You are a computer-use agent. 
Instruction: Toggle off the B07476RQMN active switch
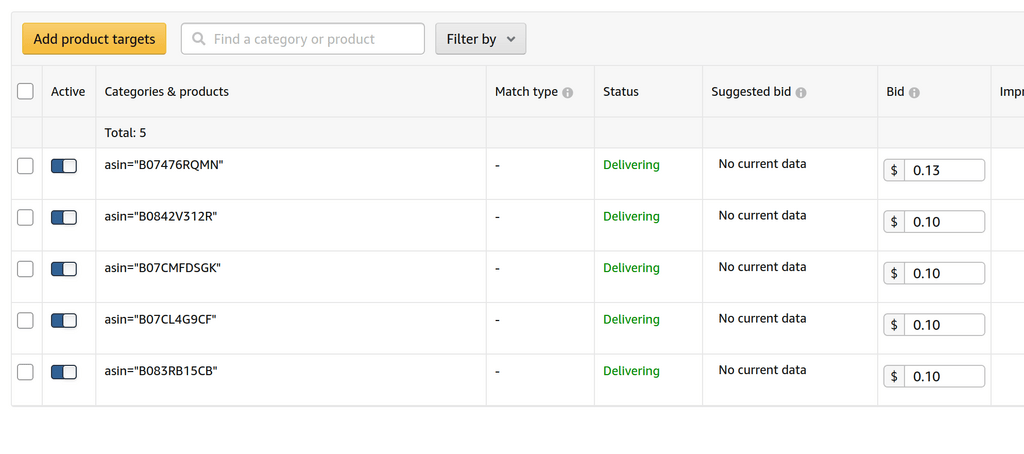pyautogui.click(x=64, y=166)
